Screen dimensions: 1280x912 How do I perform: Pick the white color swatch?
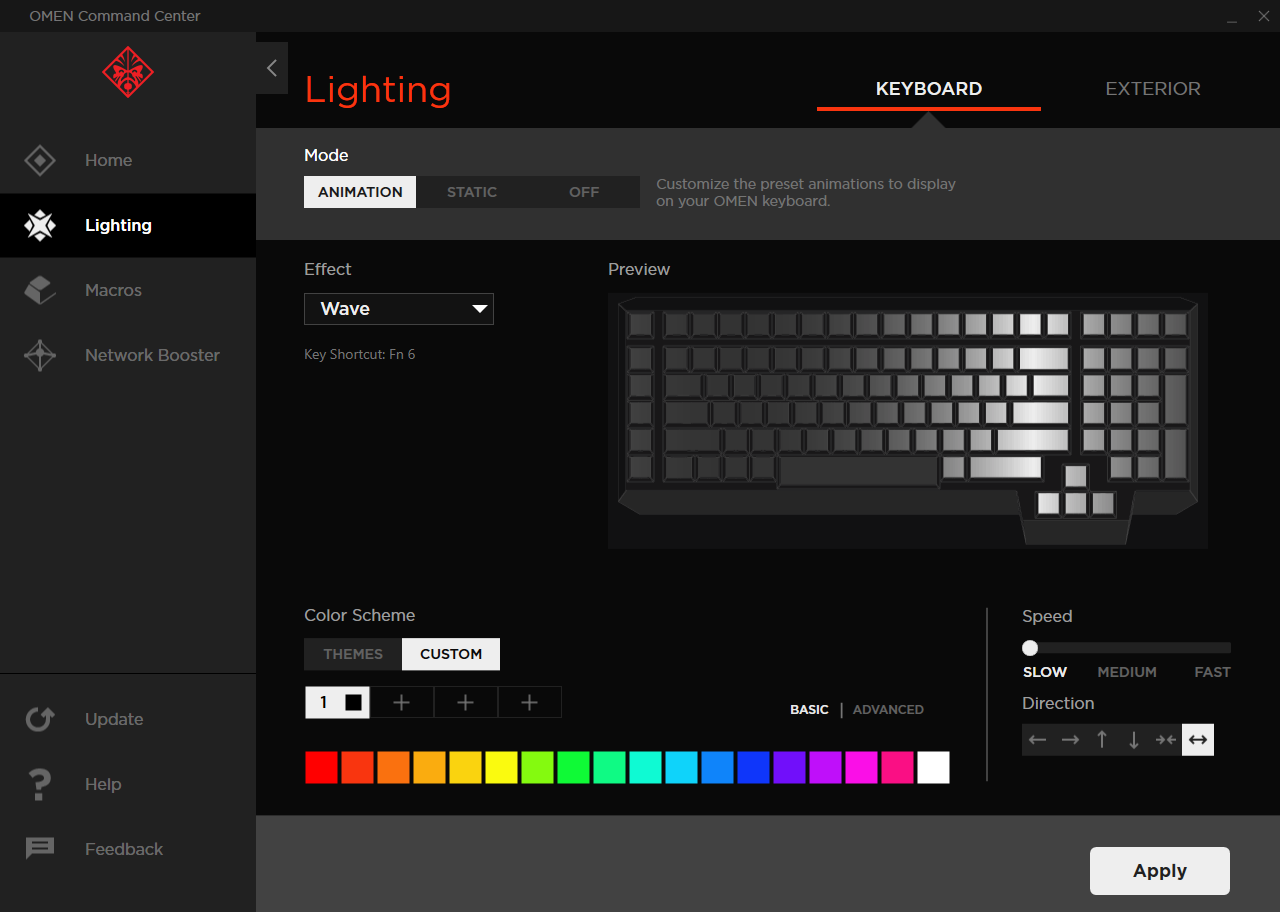[933, 767]
